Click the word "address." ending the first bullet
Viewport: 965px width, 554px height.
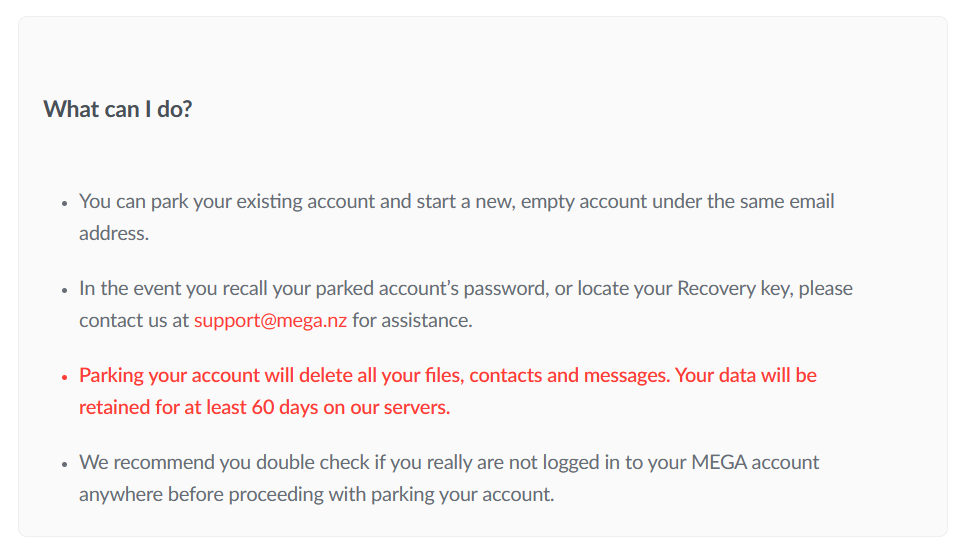tap(114, 234)
